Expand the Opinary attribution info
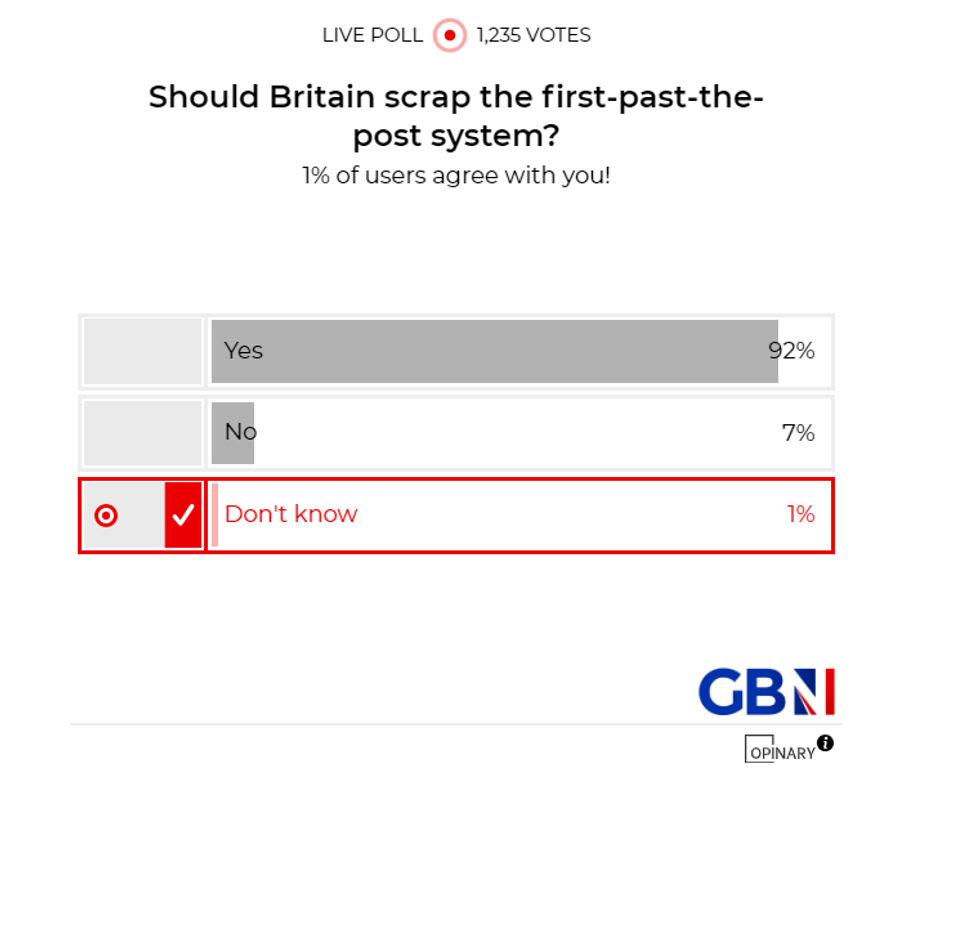 point(825,743)
